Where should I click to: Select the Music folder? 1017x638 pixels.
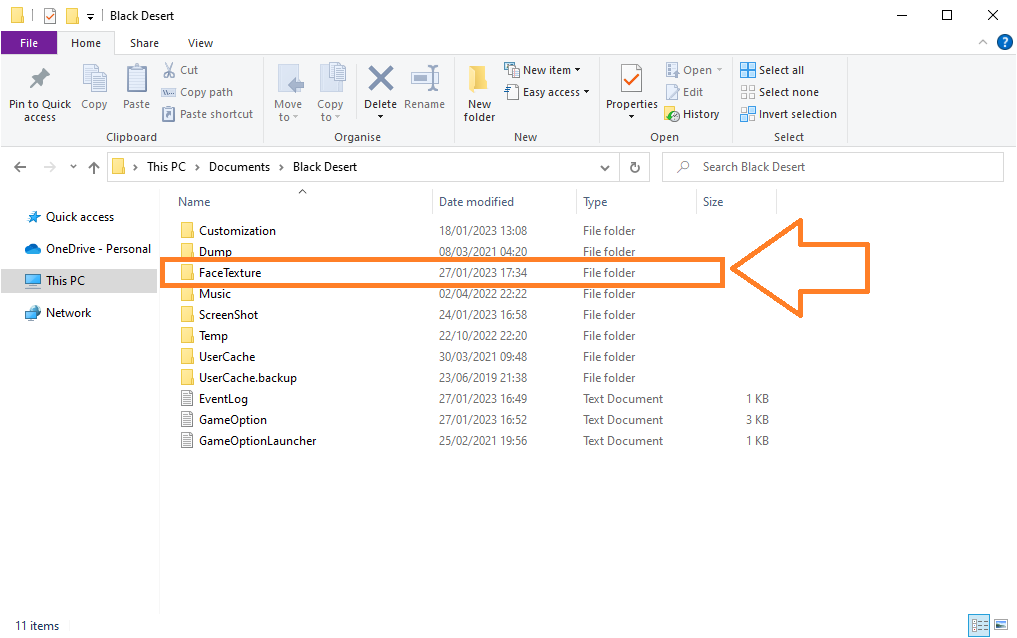click(x=215, y=294)
